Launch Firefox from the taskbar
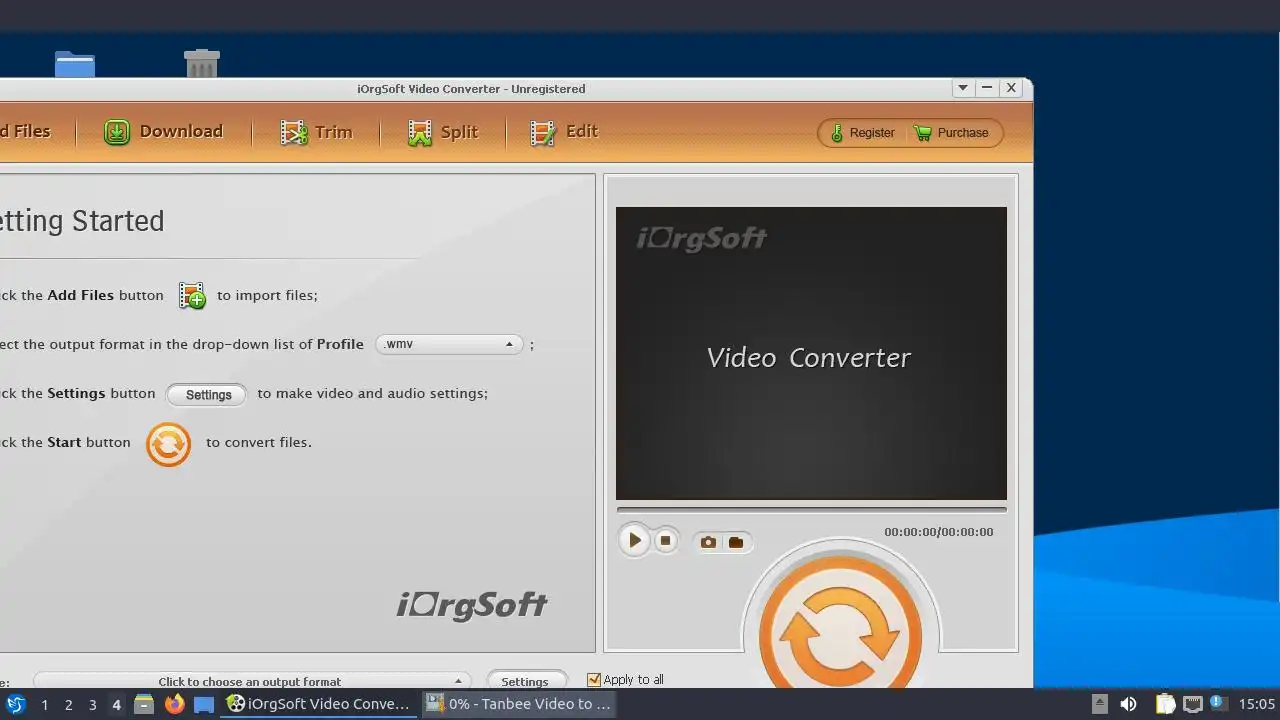The width and height of the screenshot is (1280, 720). click(175, 704)
